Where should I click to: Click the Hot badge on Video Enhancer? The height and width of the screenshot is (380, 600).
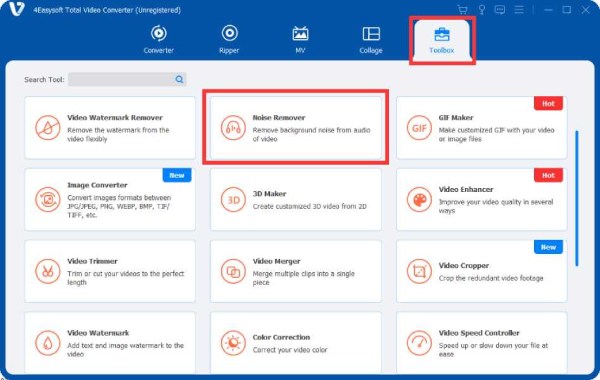point(548,175)
